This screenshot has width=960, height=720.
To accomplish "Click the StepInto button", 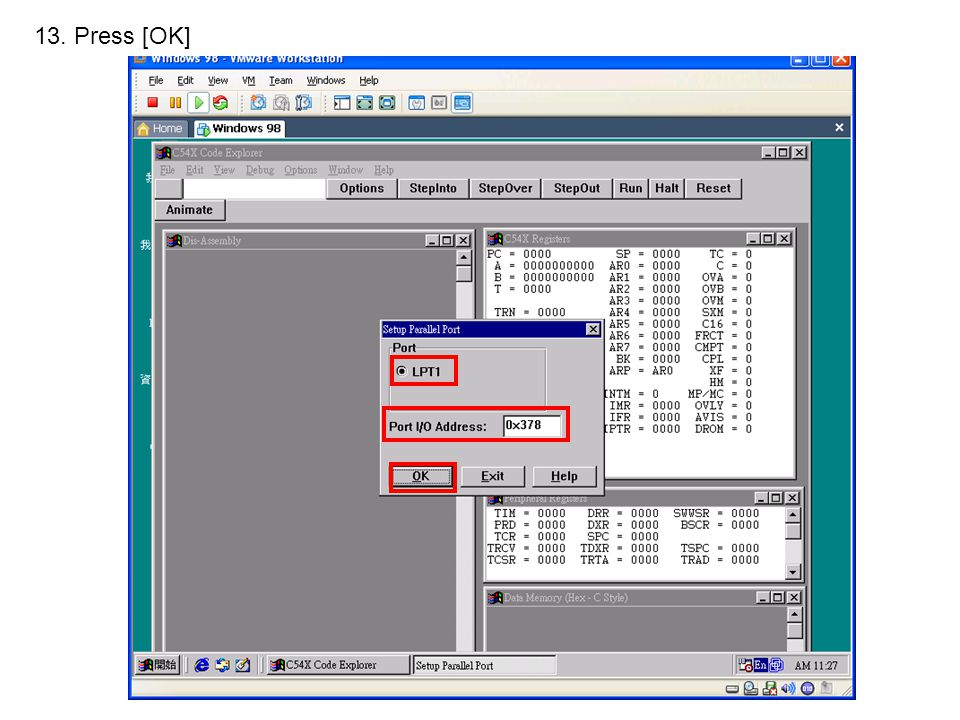I will point(433,189).
